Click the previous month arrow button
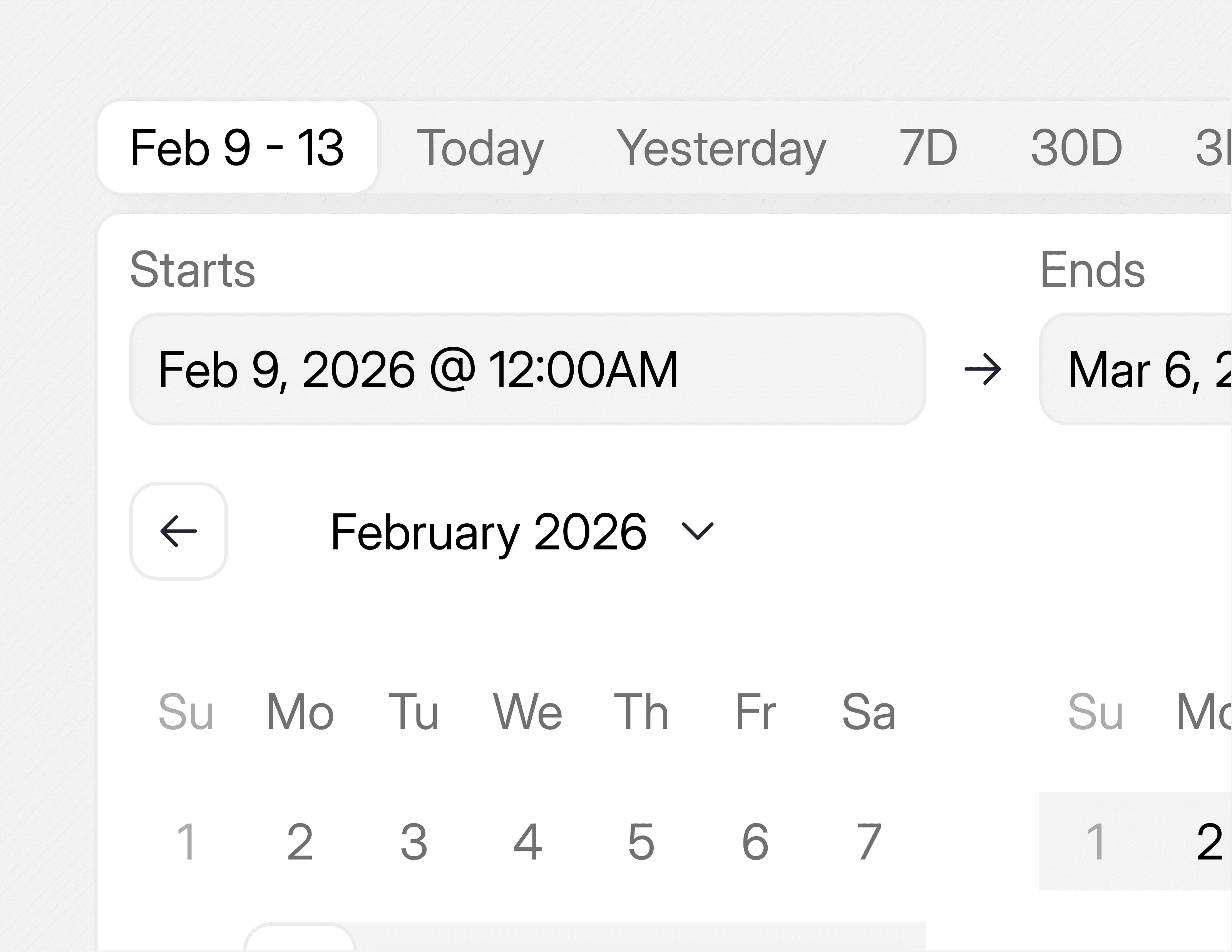 (x=178, y=531)
